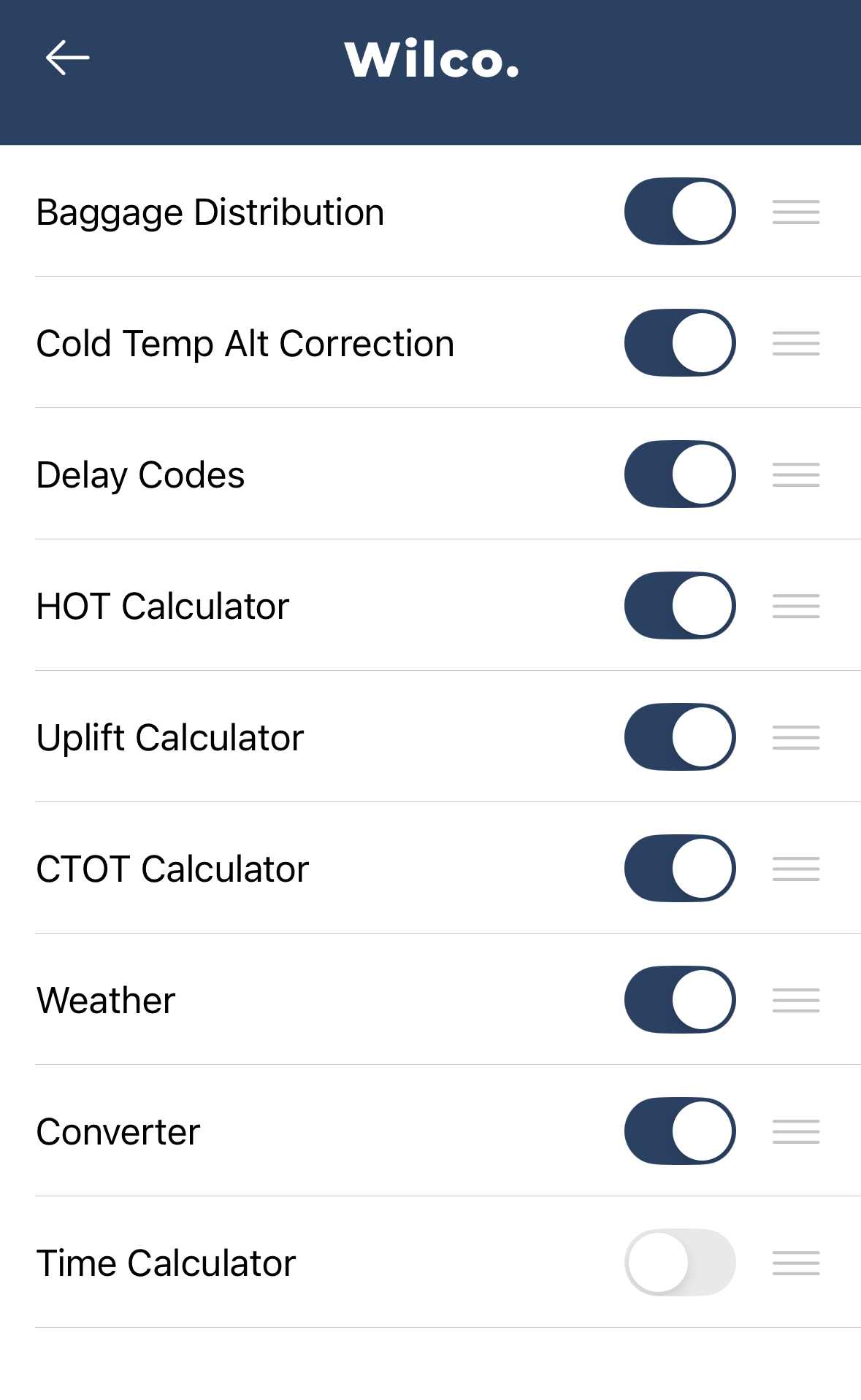Turn off Cold Temp Alt Correction

[679, 343]
